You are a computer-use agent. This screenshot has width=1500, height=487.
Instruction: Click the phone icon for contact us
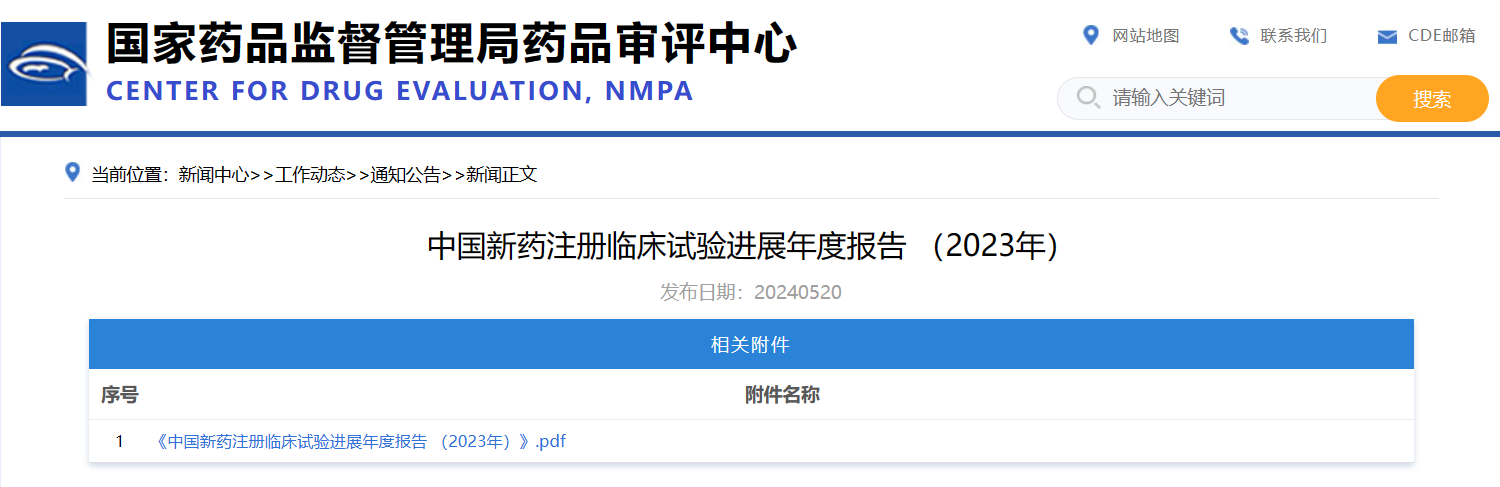click(1239, 36)
